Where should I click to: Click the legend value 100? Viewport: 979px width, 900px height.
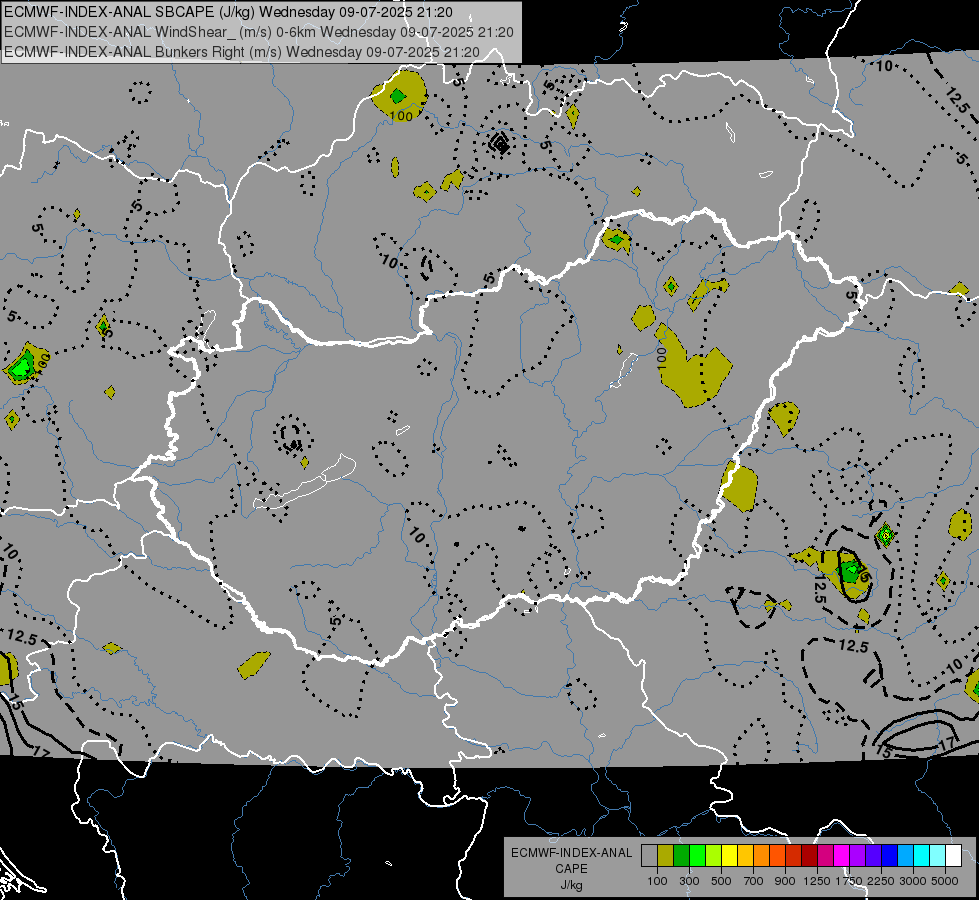point(657,881)
